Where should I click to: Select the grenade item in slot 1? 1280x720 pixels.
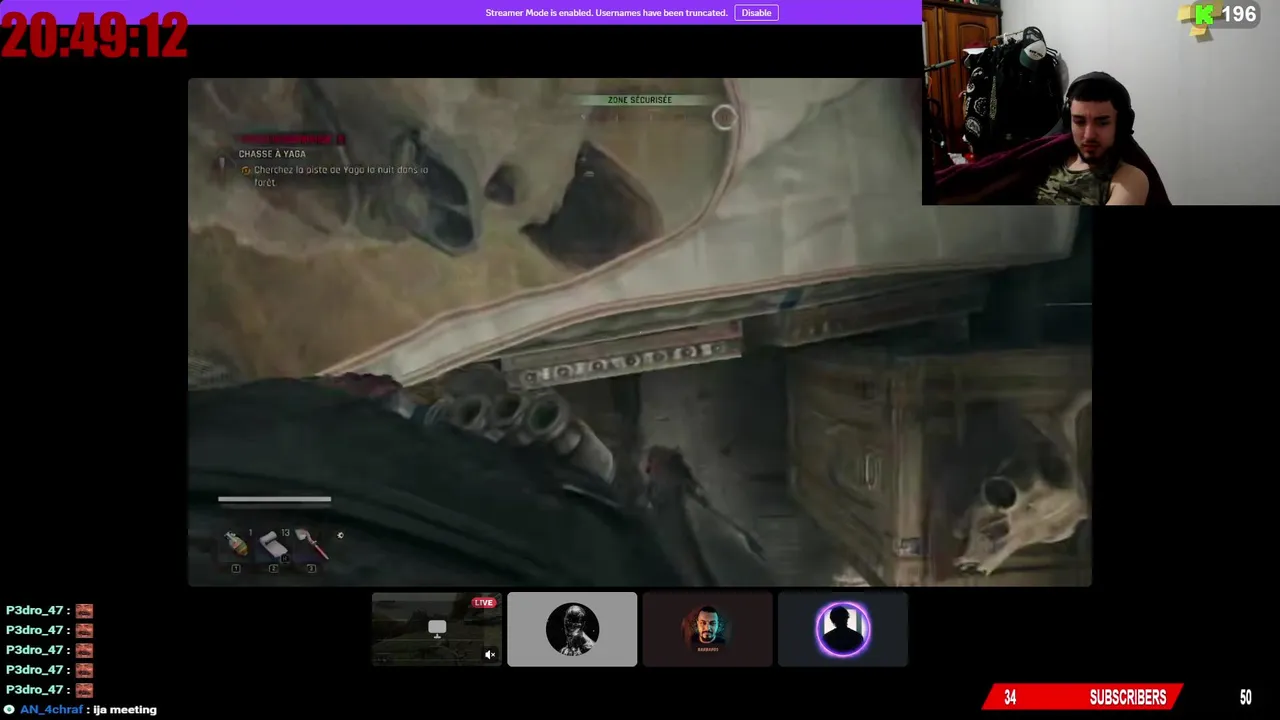click(x=236, y=543)
